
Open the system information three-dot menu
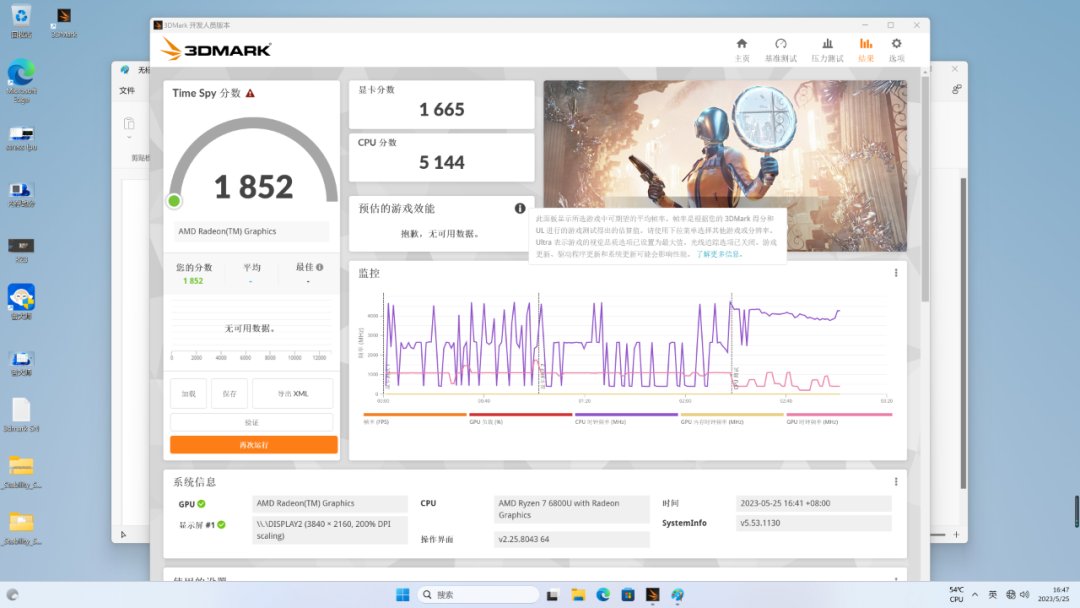[895, 481]
